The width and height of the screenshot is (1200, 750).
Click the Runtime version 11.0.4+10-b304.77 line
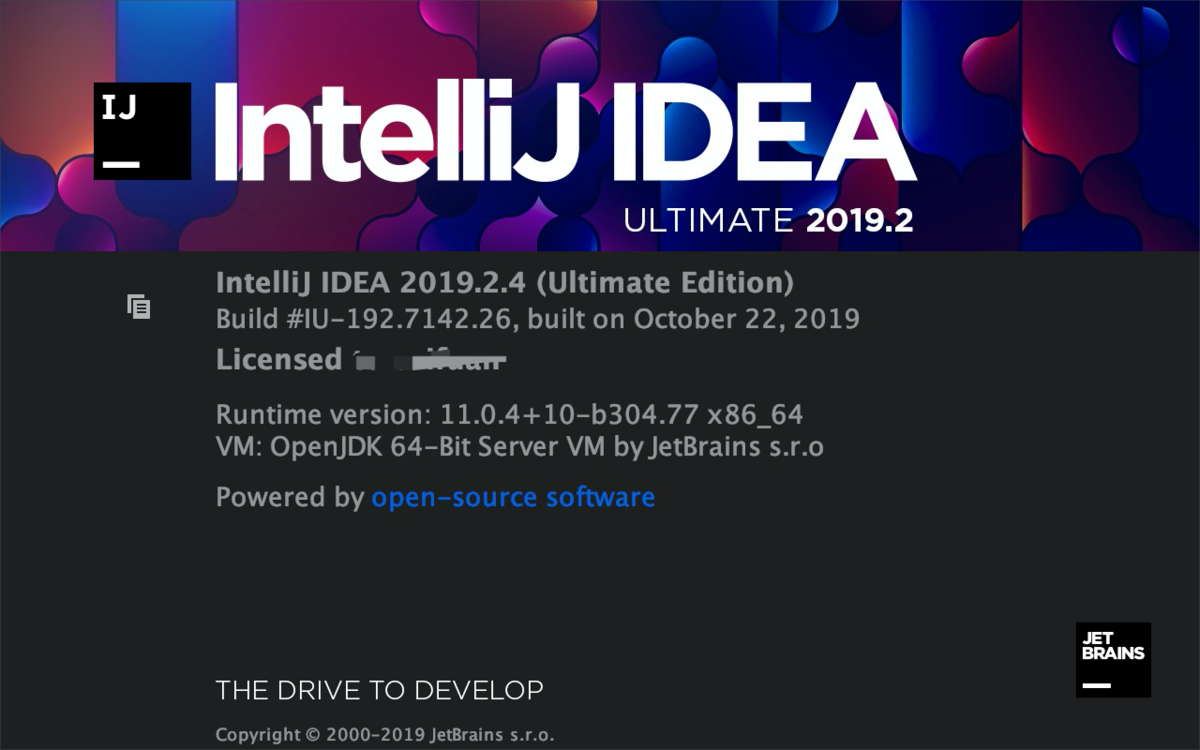pos(510,414)
